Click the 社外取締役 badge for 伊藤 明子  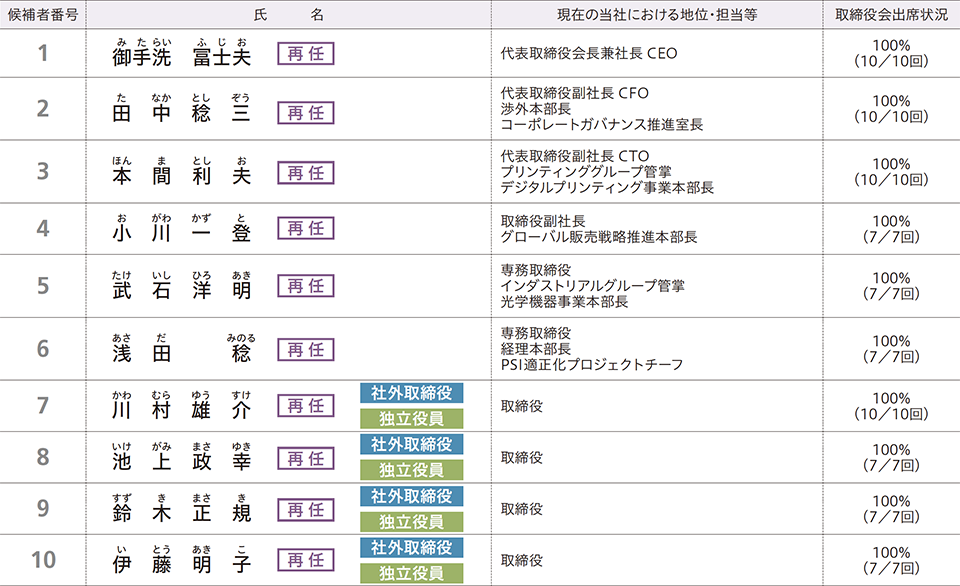coord(411,547)
